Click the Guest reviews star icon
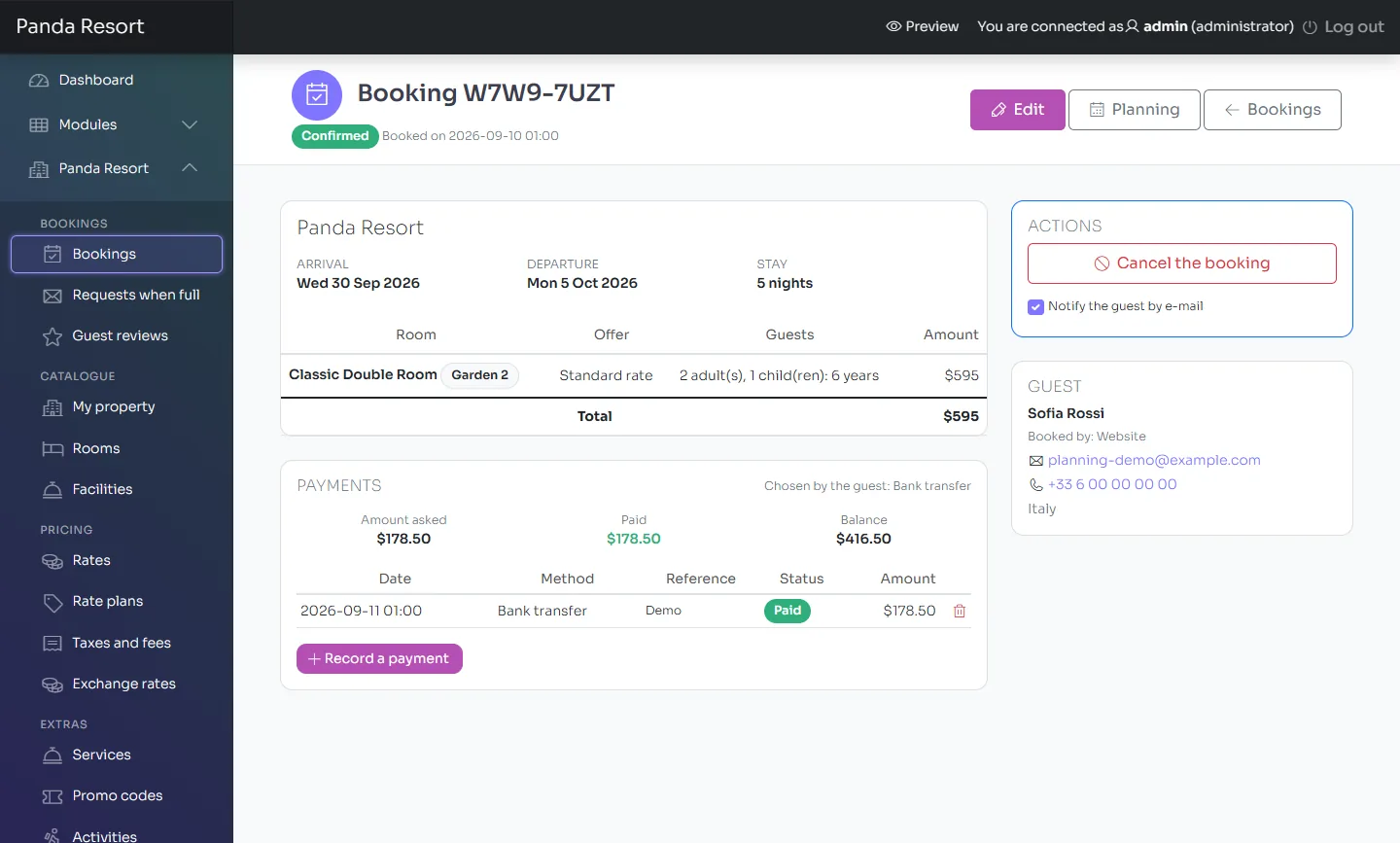Screen dimensions: 1400x843 pos(52,336)
